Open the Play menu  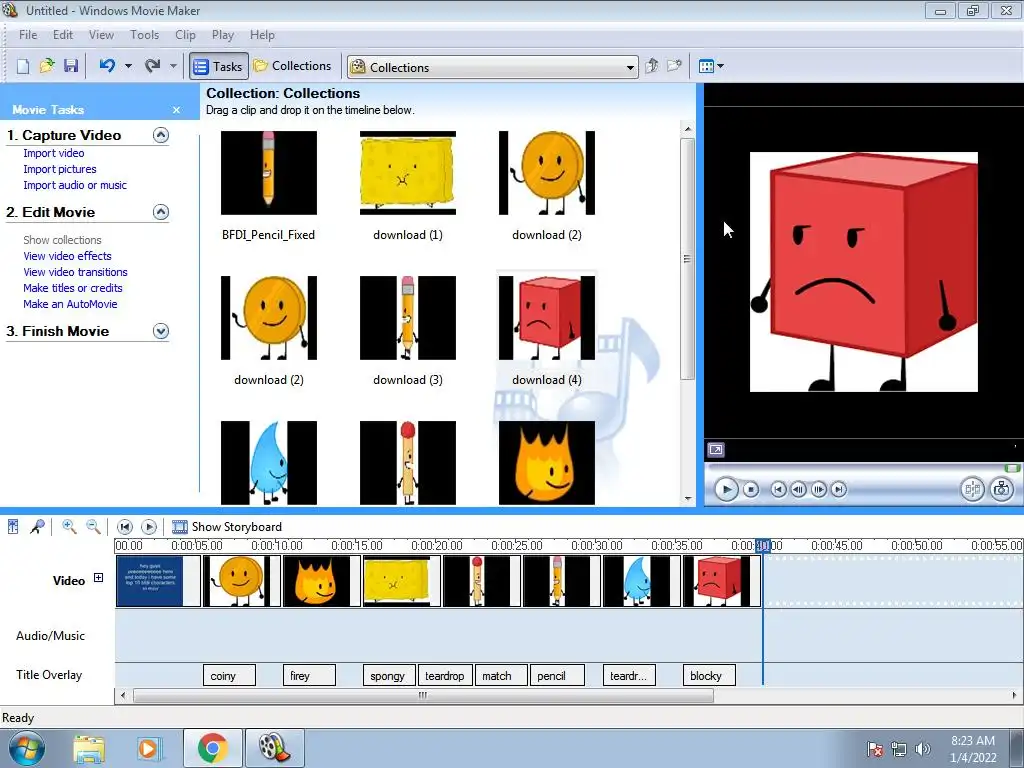click(223, 35)
